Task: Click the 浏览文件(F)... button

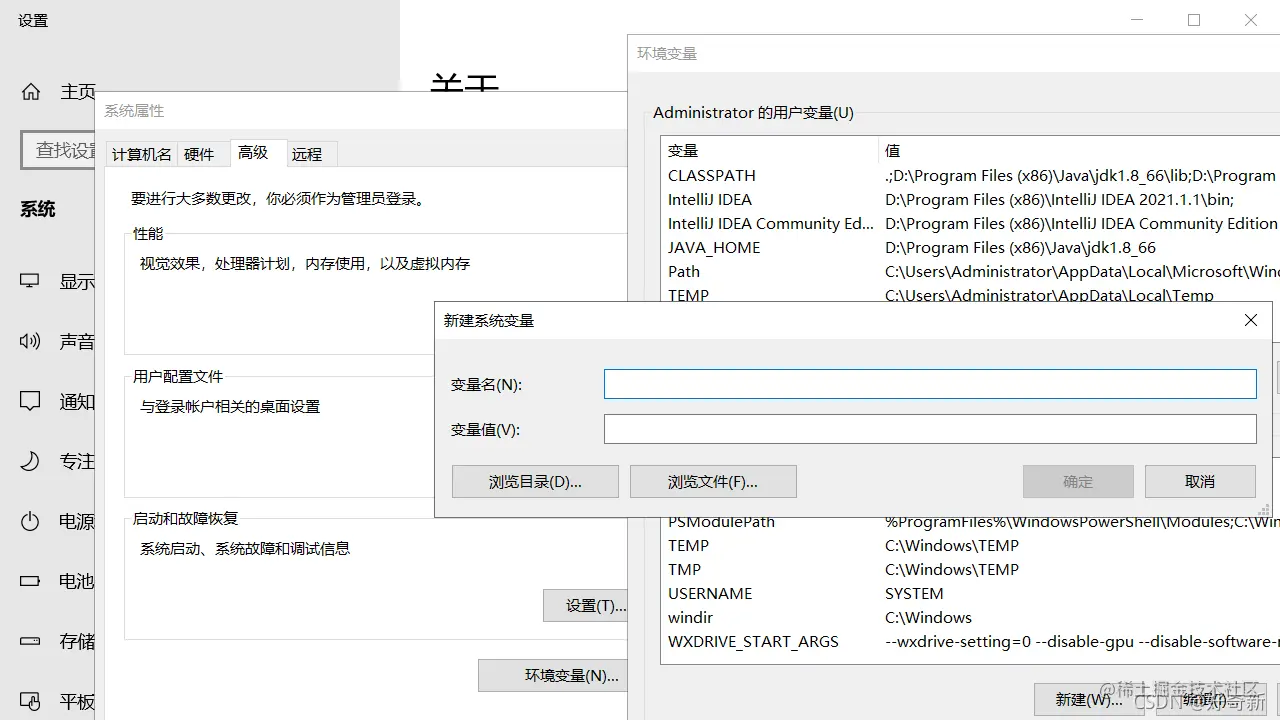Action: pyautogui.click(x=713, y=482)
